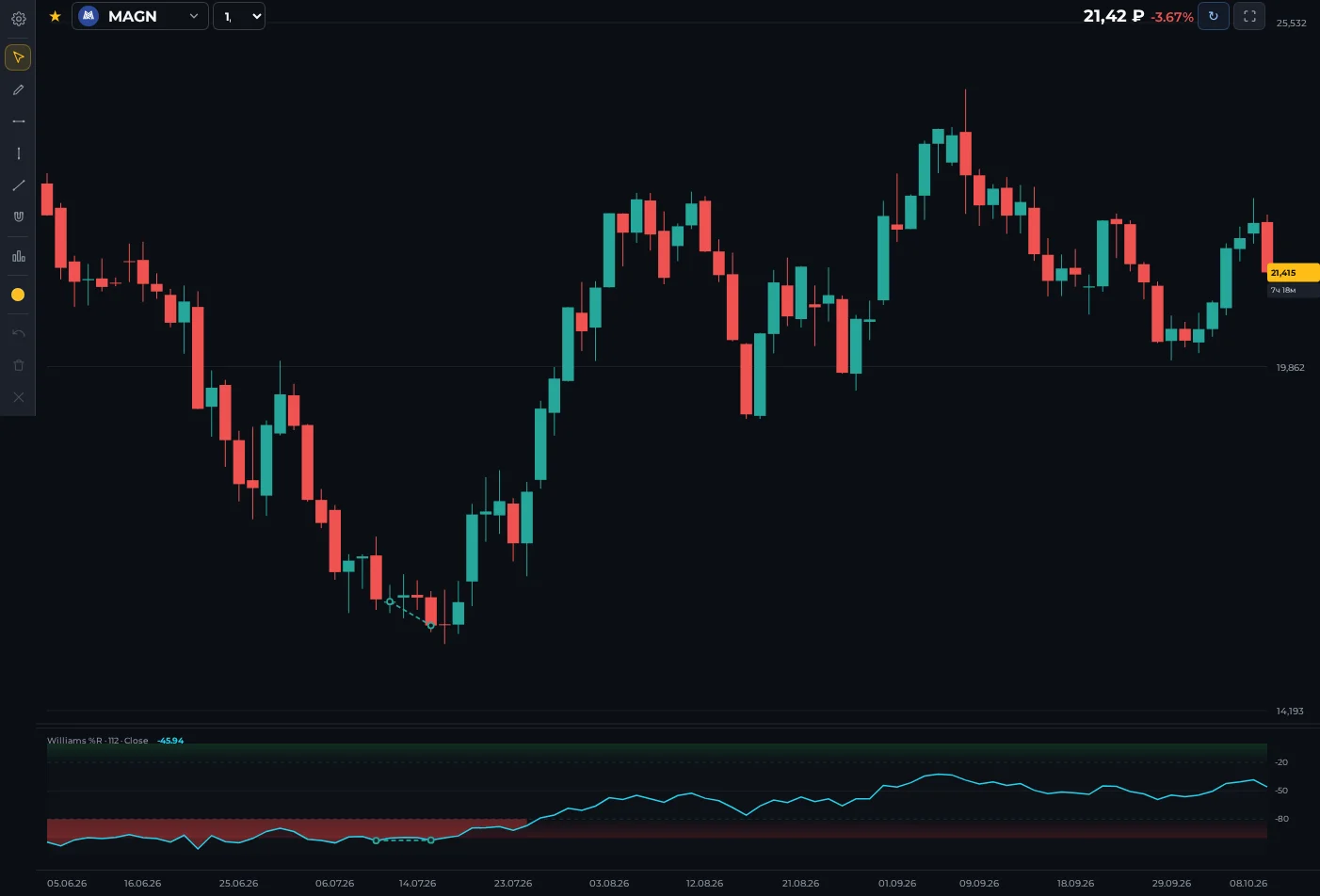This screenshot has width=1320, height=896.
Task: Delete drawing with trash icon
Action: (18, 365)
